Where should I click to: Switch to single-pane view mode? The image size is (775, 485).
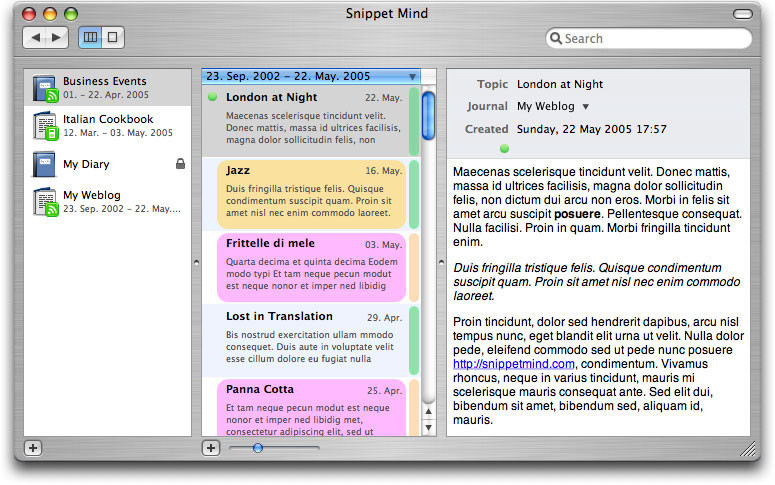coord(113,37)
